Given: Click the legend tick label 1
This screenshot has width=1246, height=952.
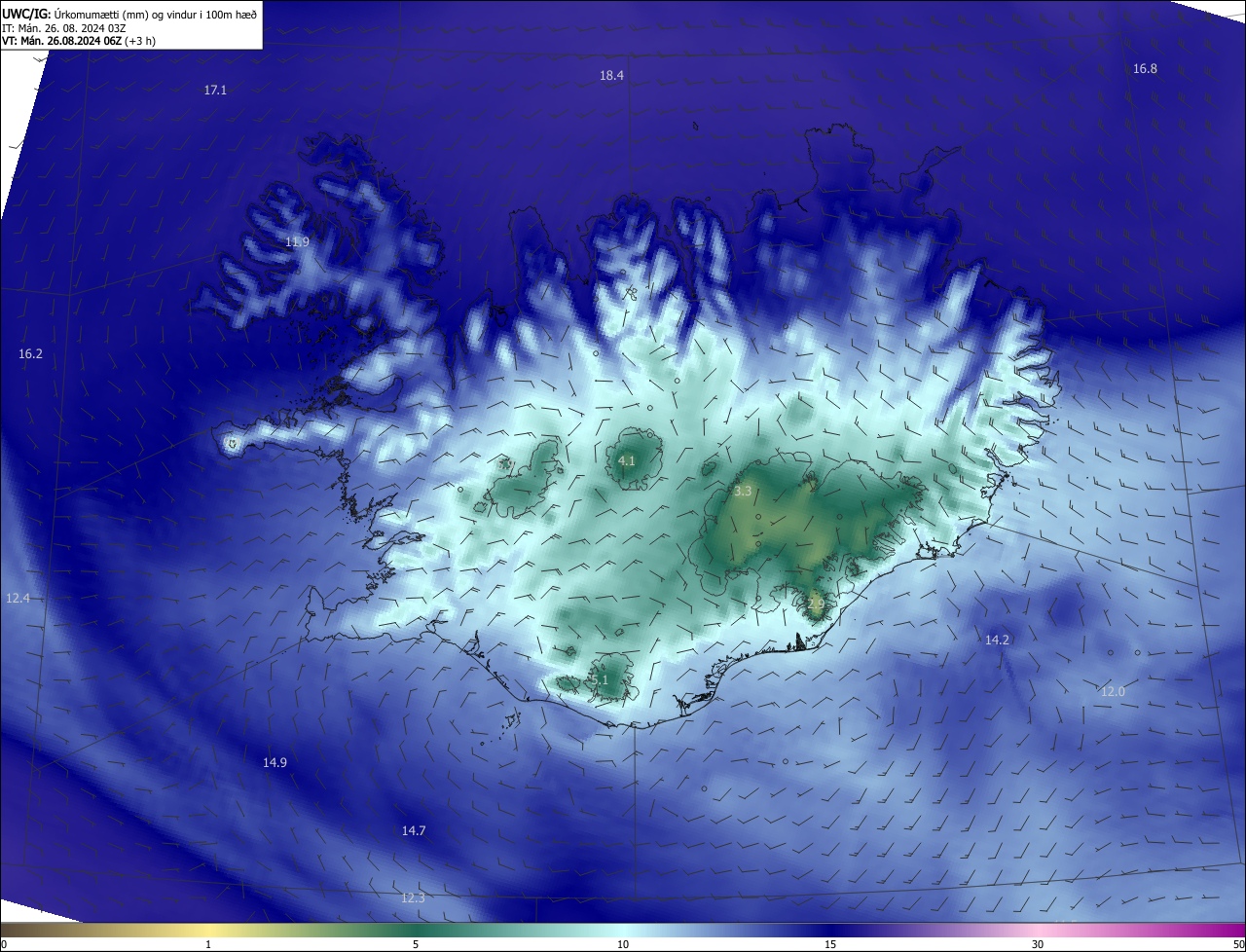Looking at the screenshot, I should (208, 944).
